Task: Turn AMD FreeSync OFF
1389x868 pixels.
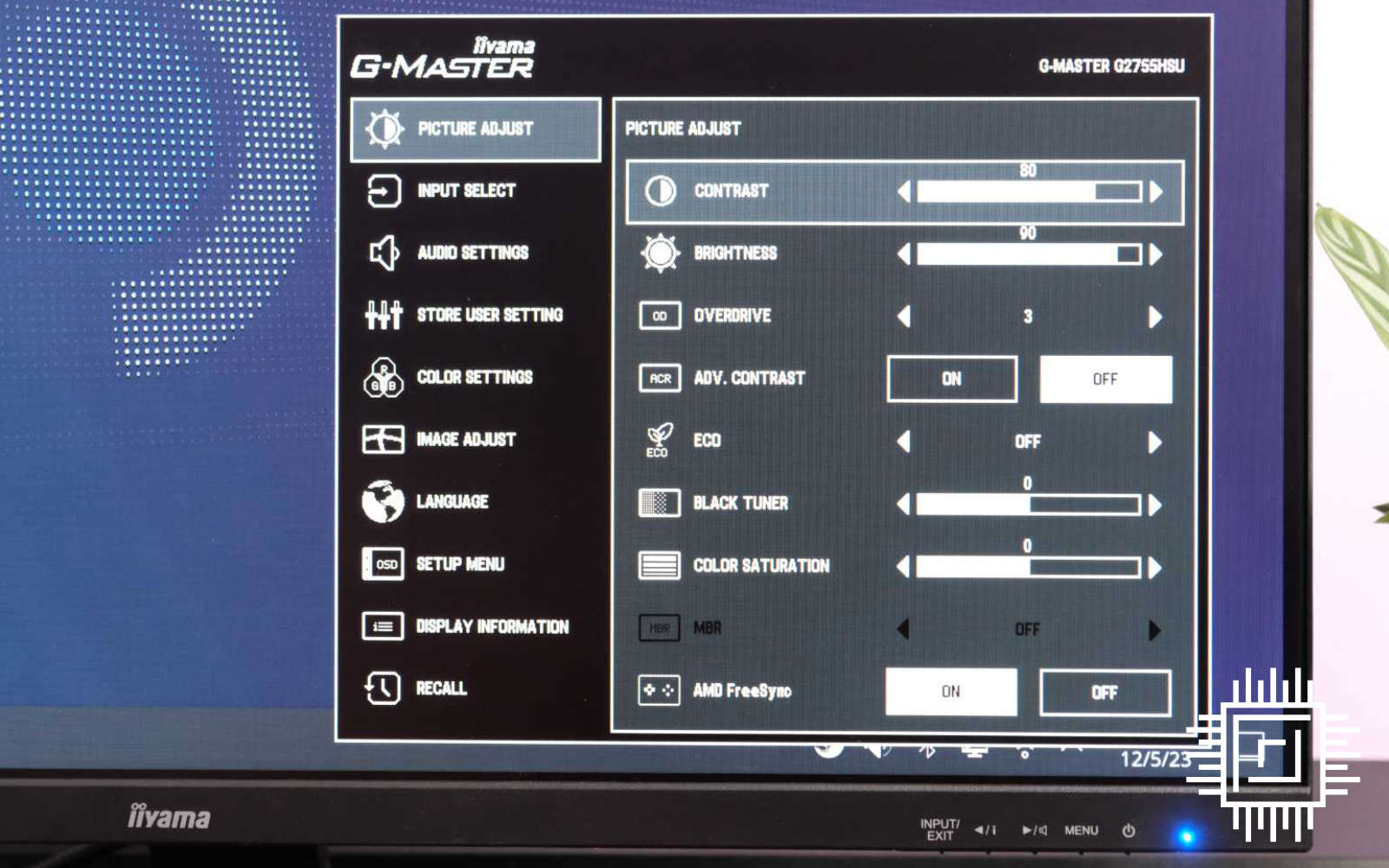Action: [x=1104, y=693]
